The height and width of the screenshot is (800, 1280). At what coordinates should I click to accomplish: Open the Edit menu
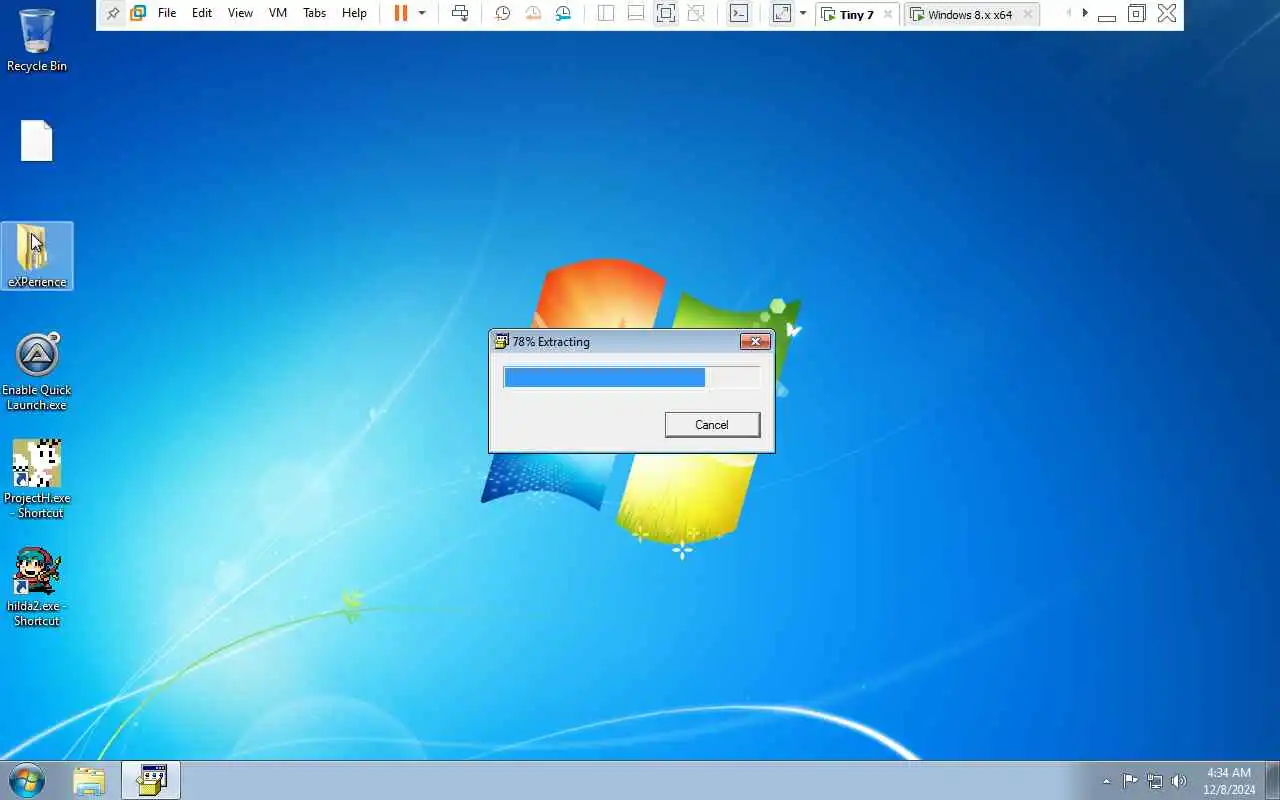coord(202,14)
